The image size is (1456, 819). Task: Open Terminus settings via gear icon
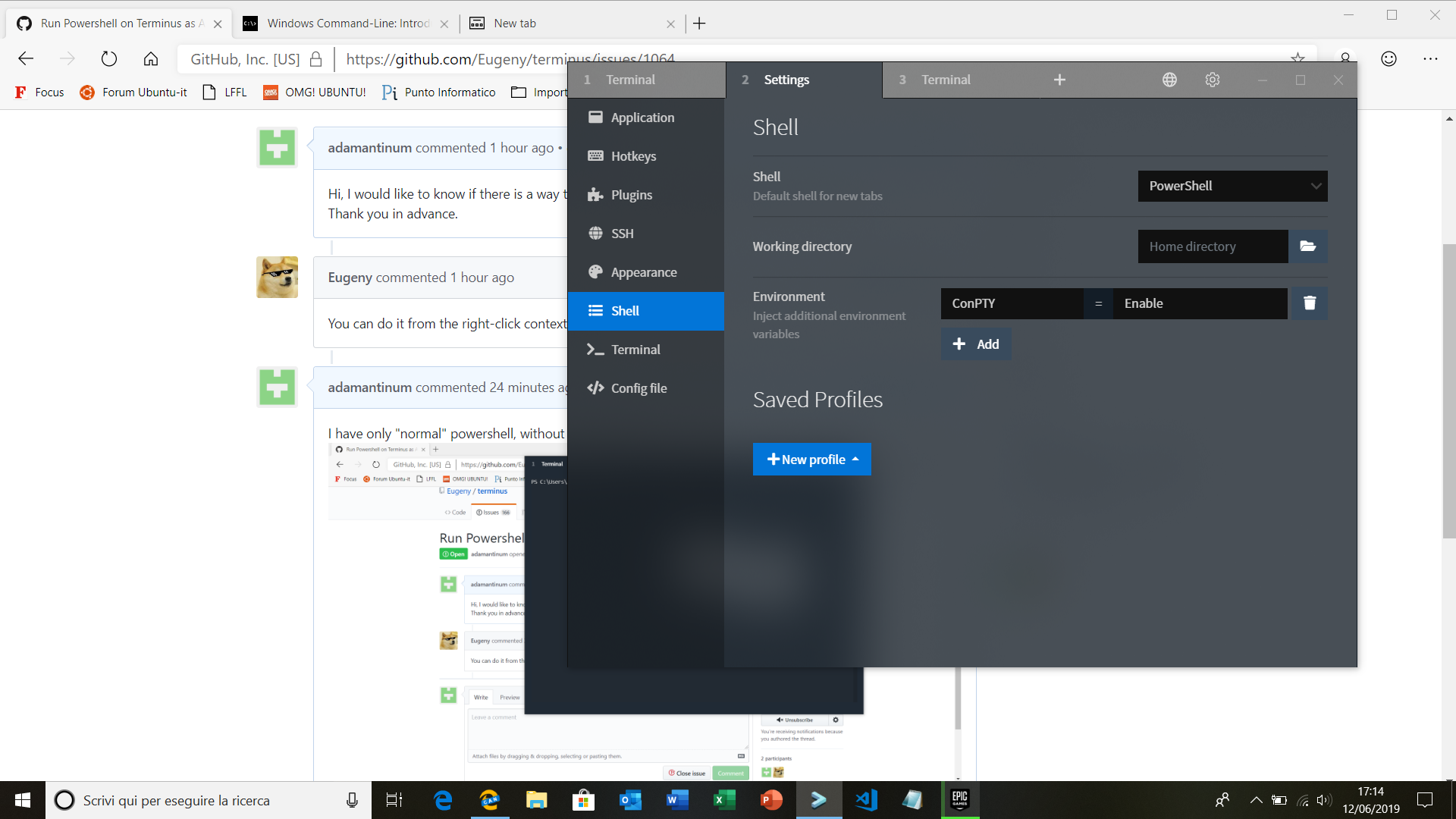(x=1212, y=80)
